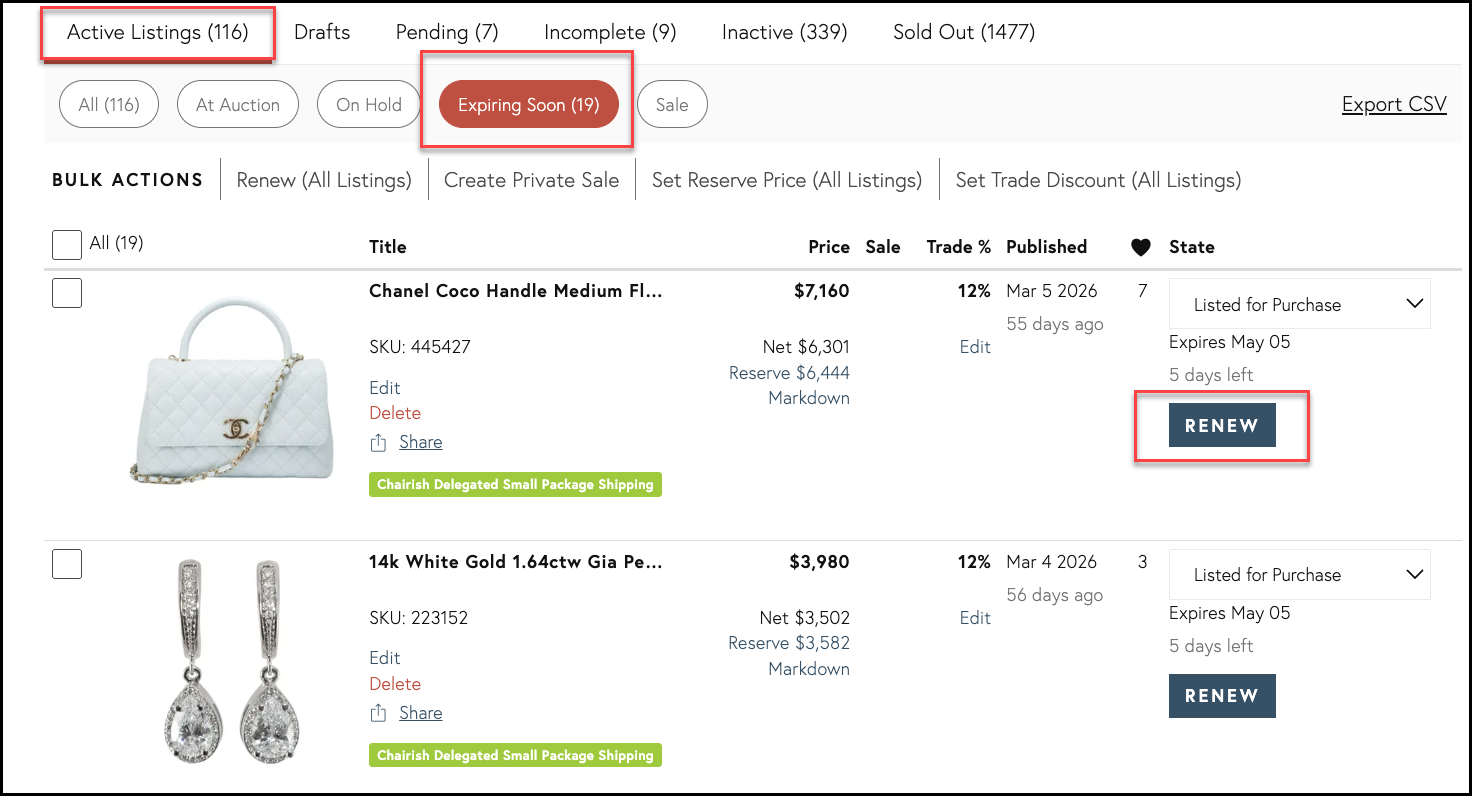Filter listings by On Hold
1472x796 pixels.
pyautogui.click(x=369, y=105)
